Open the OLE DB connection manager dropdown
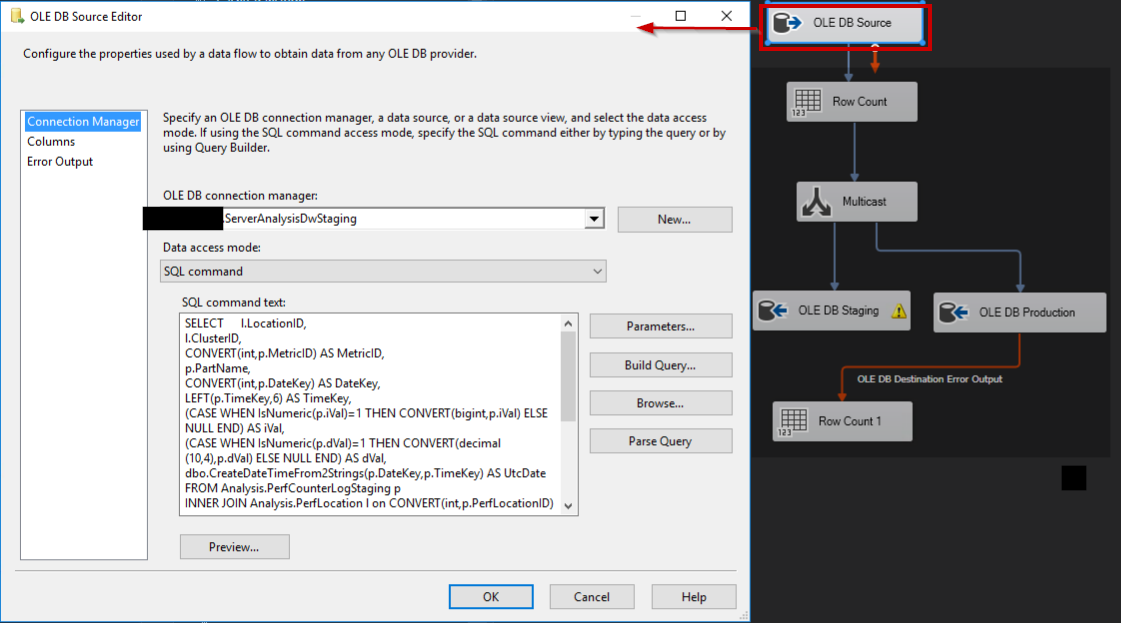 (x=594, y=218)
